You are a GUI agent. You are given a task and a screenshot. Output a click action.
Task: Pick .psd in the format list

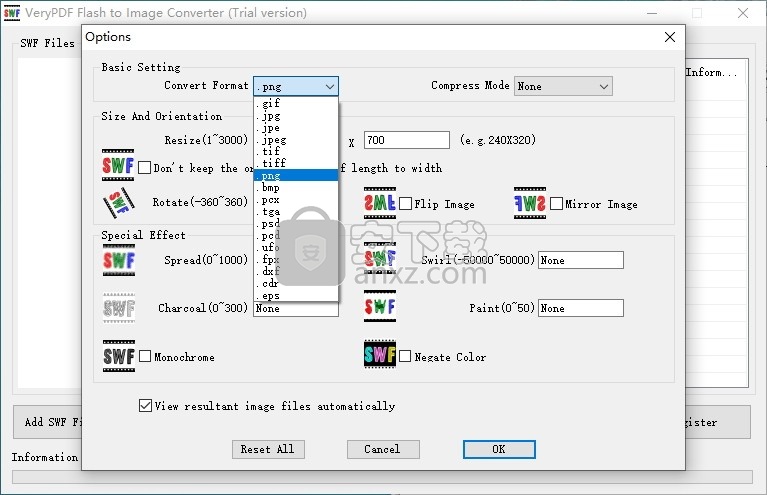coord(296,224)
